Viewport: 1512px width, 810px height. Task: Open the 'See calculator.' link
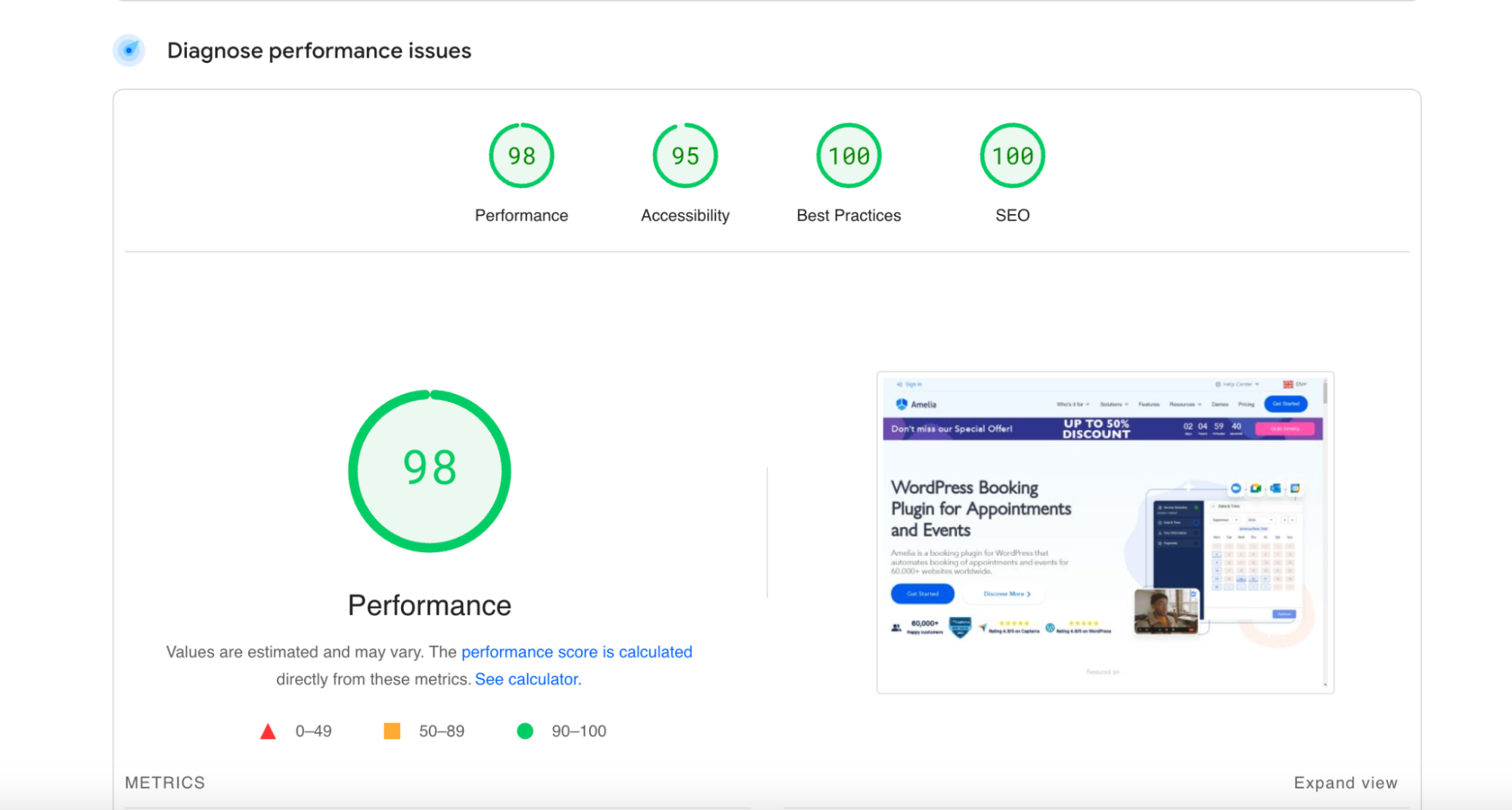point(528,679)
